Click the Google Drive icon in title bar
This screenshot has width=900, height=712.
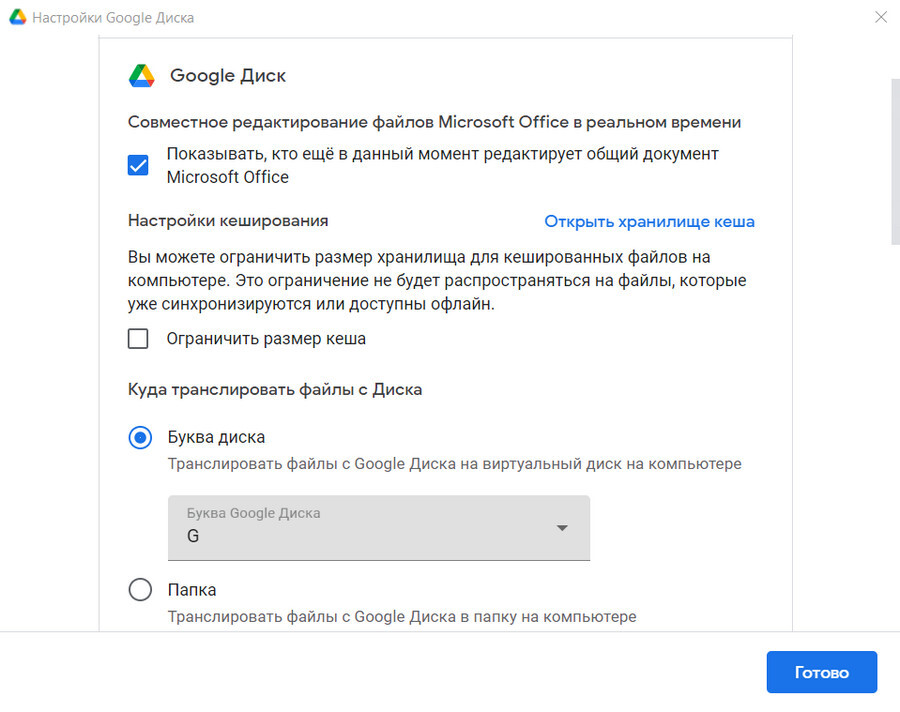click(x=18, y=17)
